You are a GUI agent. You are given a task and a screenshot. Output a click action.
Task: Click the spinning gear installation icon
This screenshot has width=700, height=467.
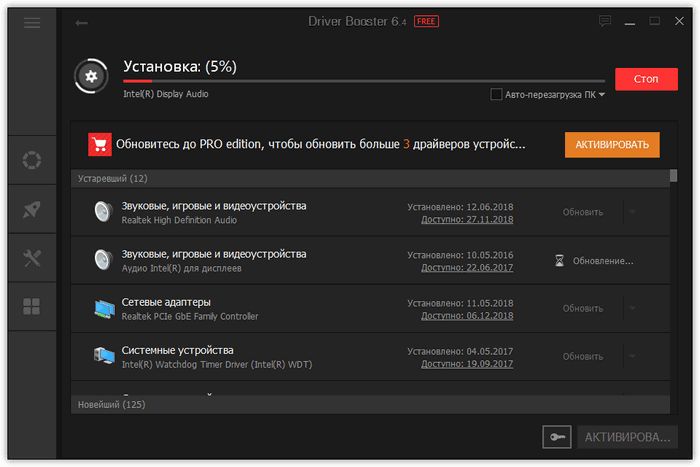point(91,76)
